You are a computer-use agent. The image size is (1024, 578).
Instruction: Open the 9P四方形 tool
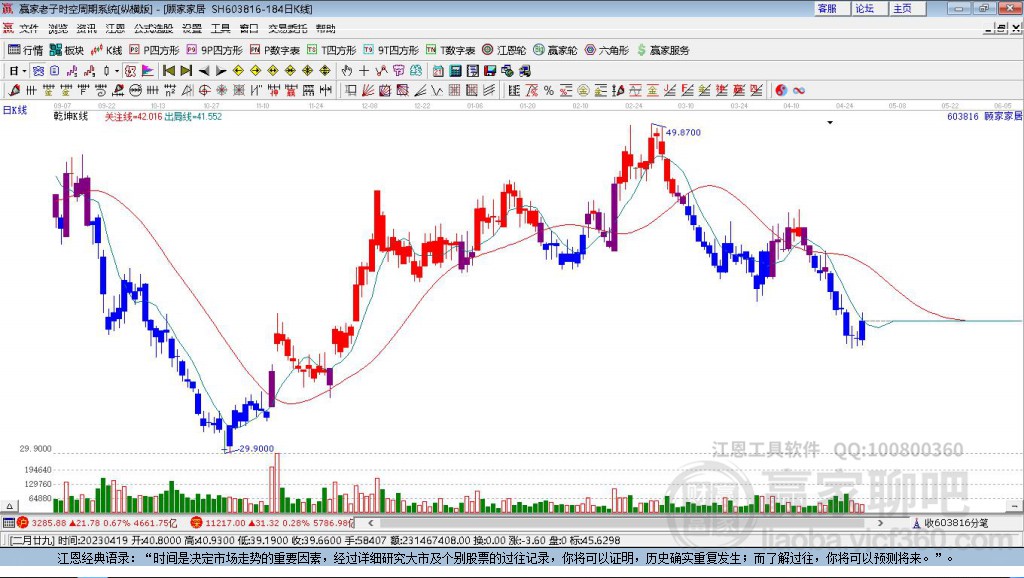214,50
